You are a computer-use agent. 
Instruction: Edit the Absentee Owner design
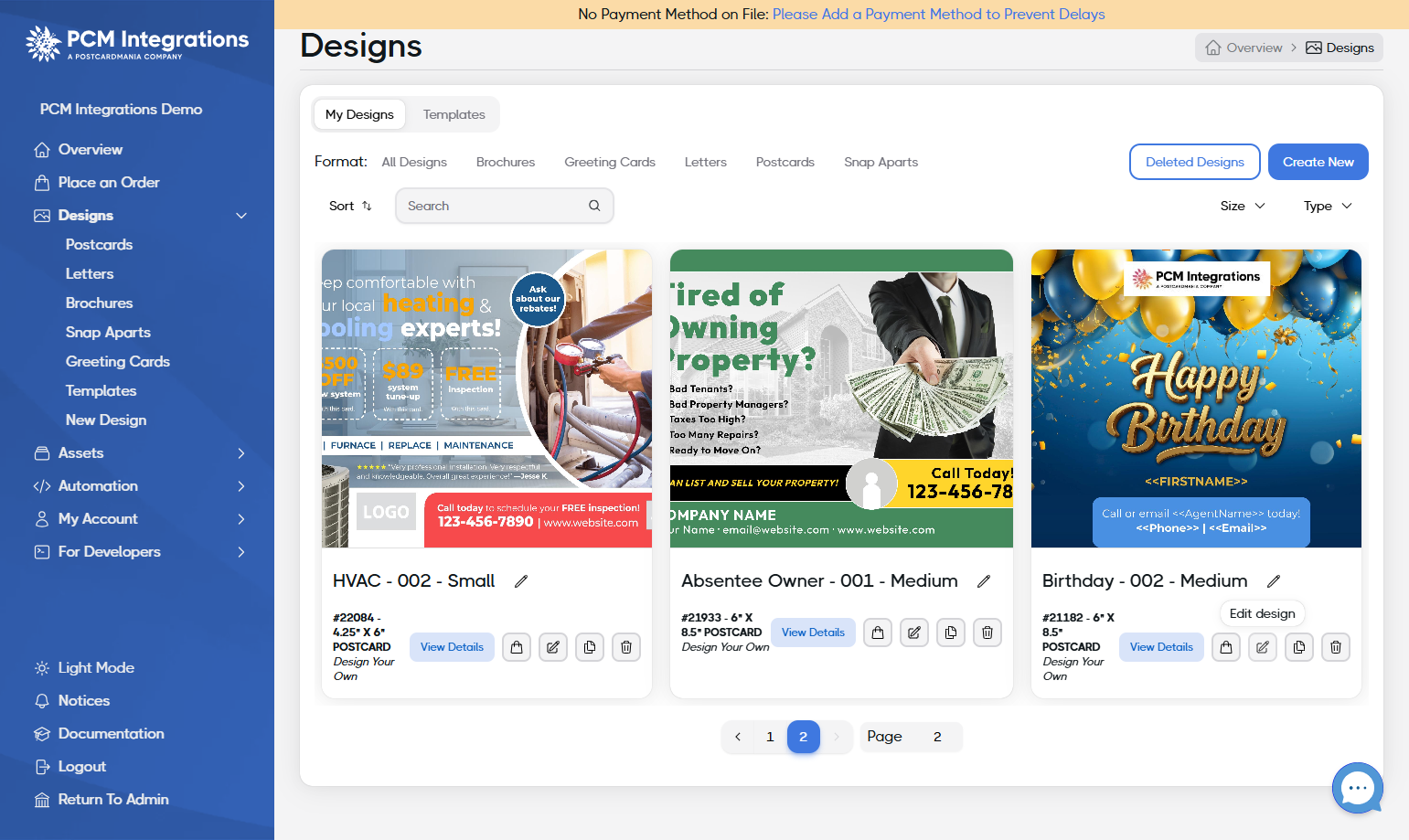(914, 633)
